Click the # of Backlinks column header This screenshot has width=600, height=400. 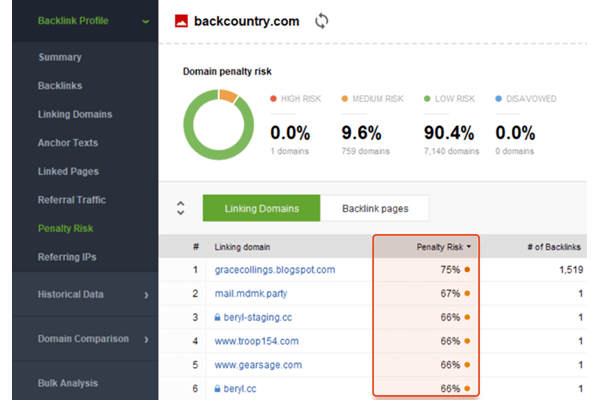point(554,247)
